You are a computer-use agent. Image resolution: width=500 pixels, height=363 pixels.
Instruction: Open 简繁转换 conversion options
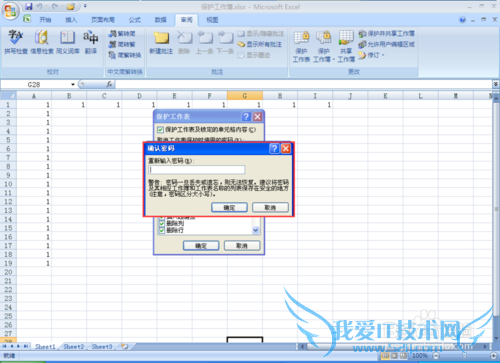[x=125, y=55]
